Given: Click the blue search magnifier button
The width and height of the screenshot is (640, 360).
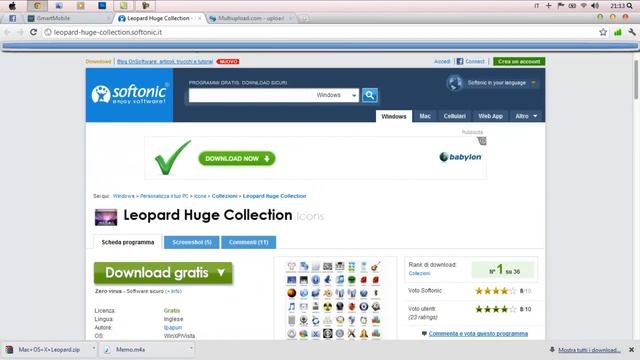Looking at the screenshot, I should [370, 95].
